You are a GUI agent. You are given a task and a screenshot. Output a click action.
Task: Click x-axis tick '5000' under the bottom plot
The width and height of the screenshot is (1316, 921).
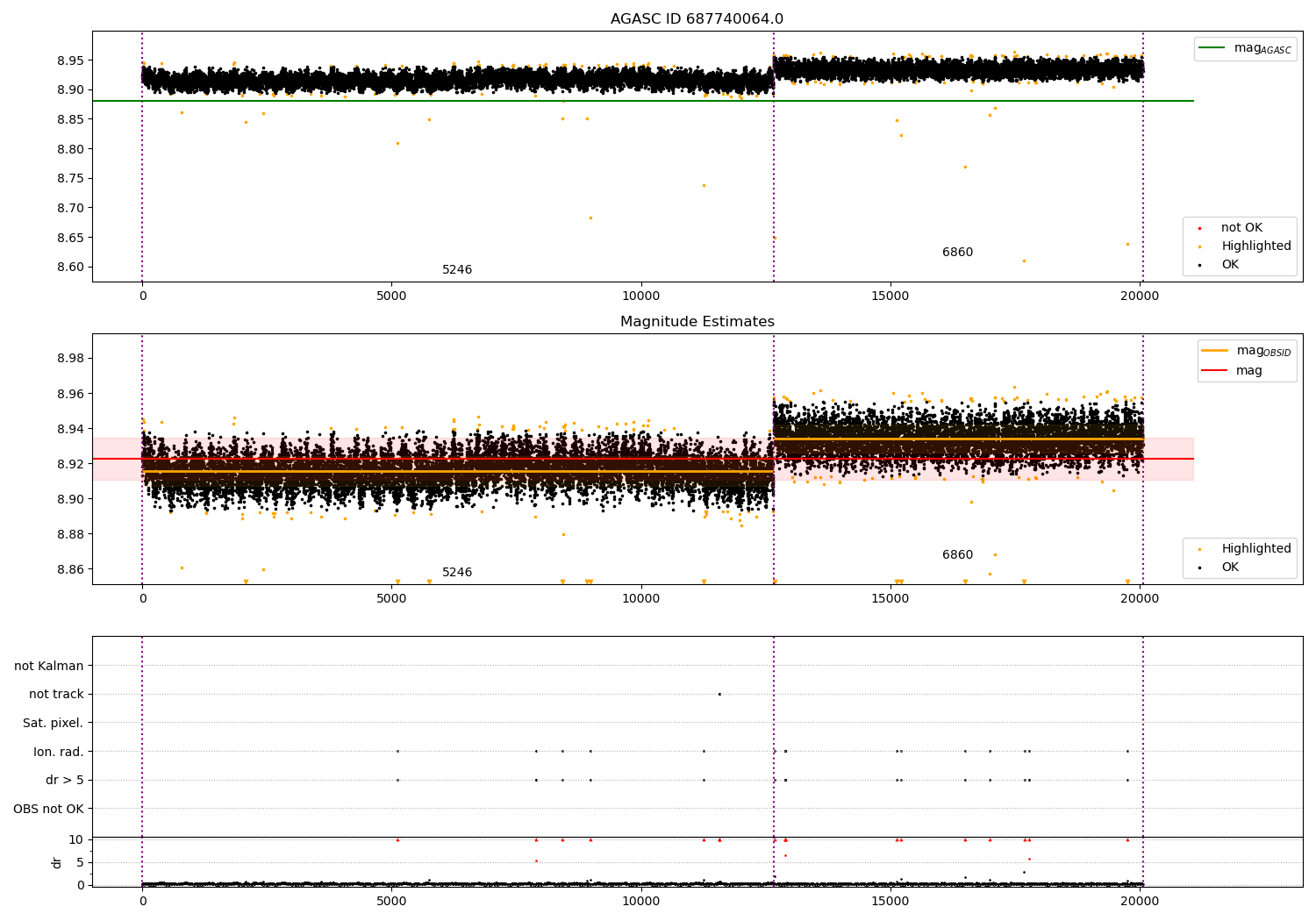click(x=391, y=902)
